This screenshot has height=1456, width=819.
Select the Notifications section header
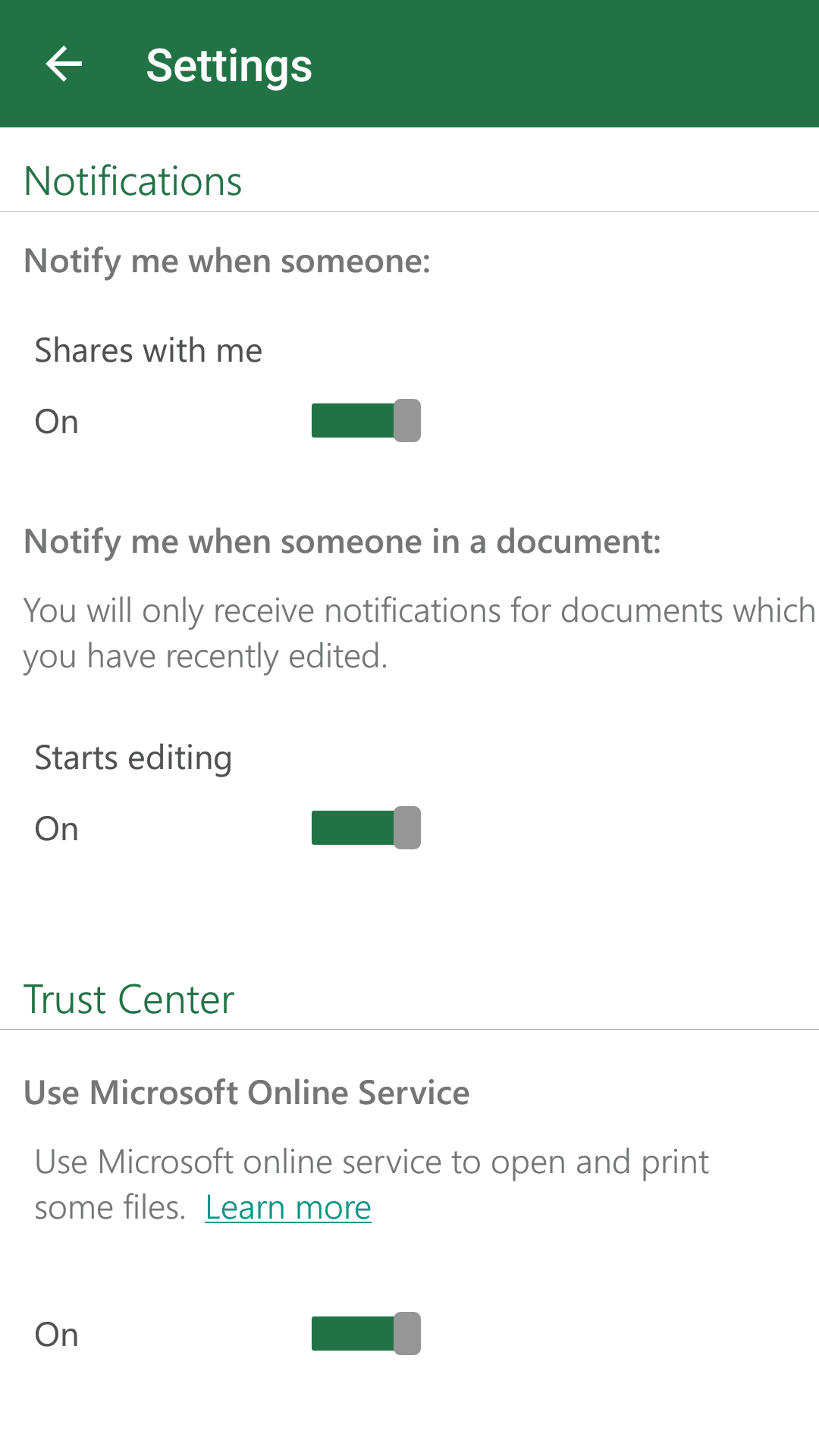(133, 181)
